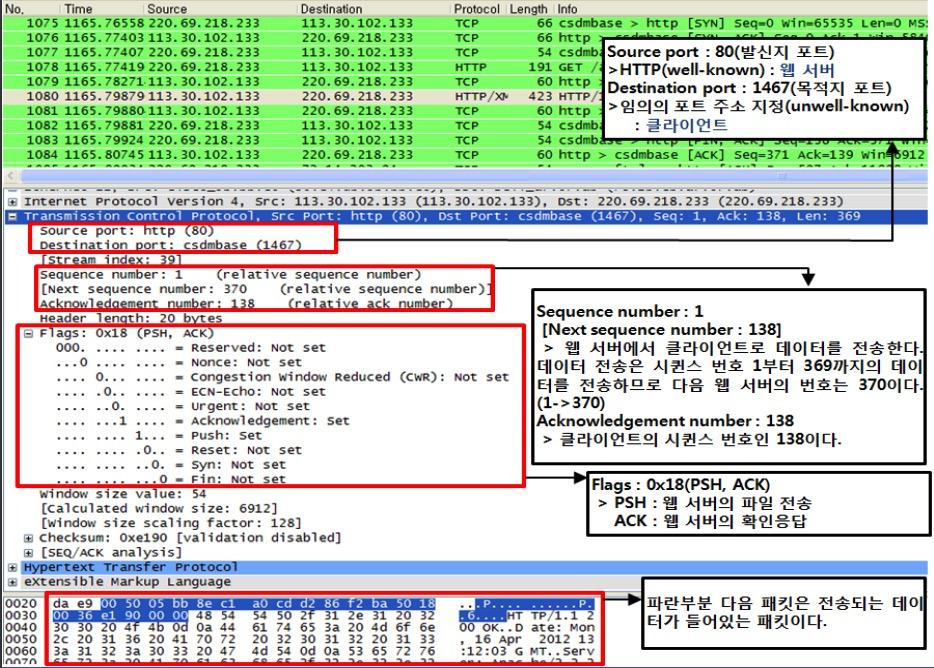Screen dimensions: 934x668
Task: Select the Syn: Not set flag line
Action: click(171, 465)
